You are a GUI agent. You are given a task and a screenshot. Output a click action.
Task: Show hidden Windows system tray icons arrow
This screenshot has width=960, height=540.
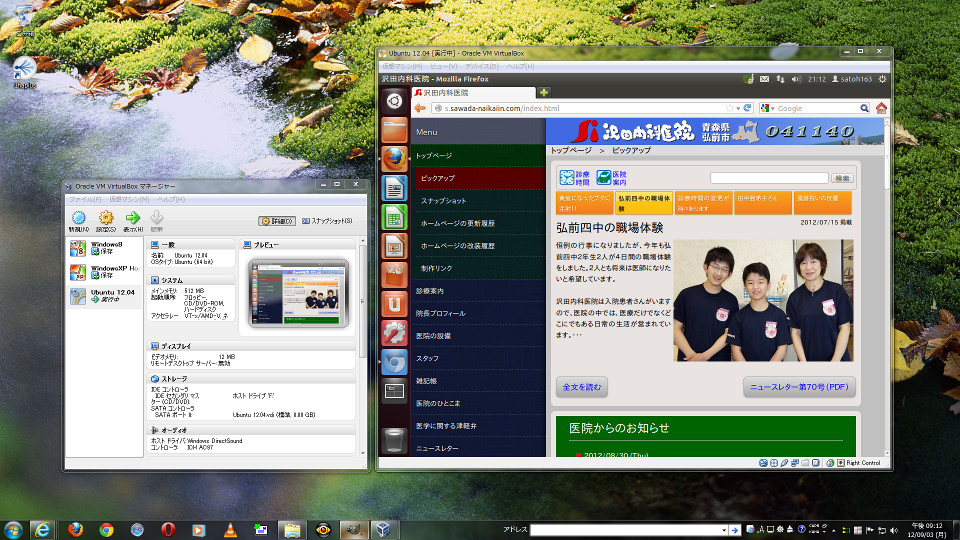[x=833, y=530]
